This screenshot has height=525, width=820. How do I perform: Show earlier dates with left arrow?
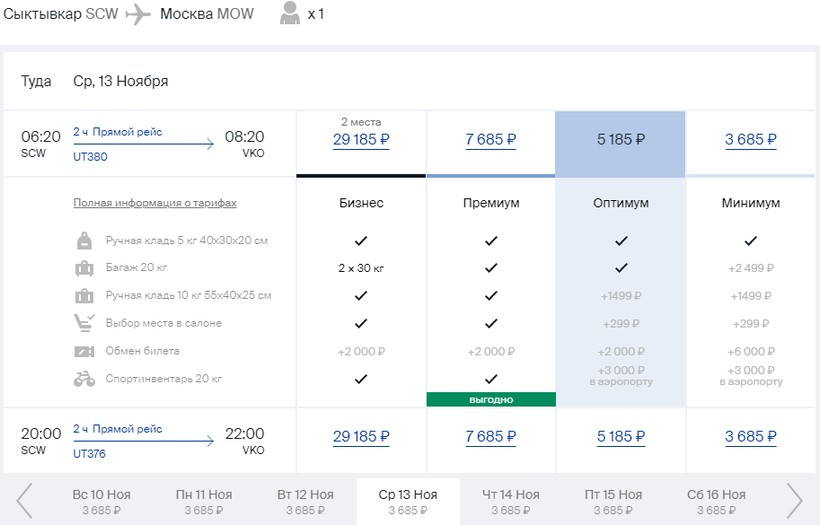click(24, 500)
